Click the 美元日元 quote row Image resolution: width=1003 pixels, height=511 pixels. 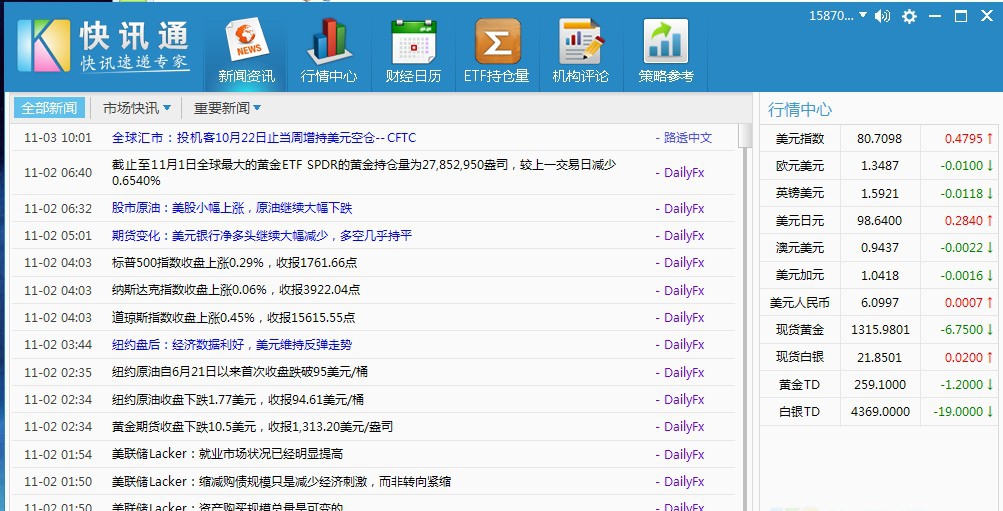coord(879,221)
